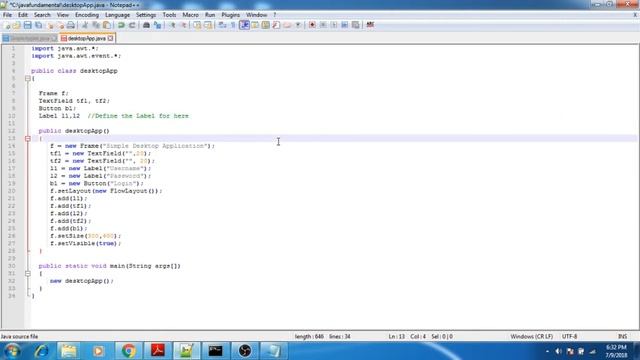Image resolution: width=640 pixels, height=360 pixels.
Task: Open Adobe Reader from taskbar
Action: pyautogui.click(x=158, y=351)
